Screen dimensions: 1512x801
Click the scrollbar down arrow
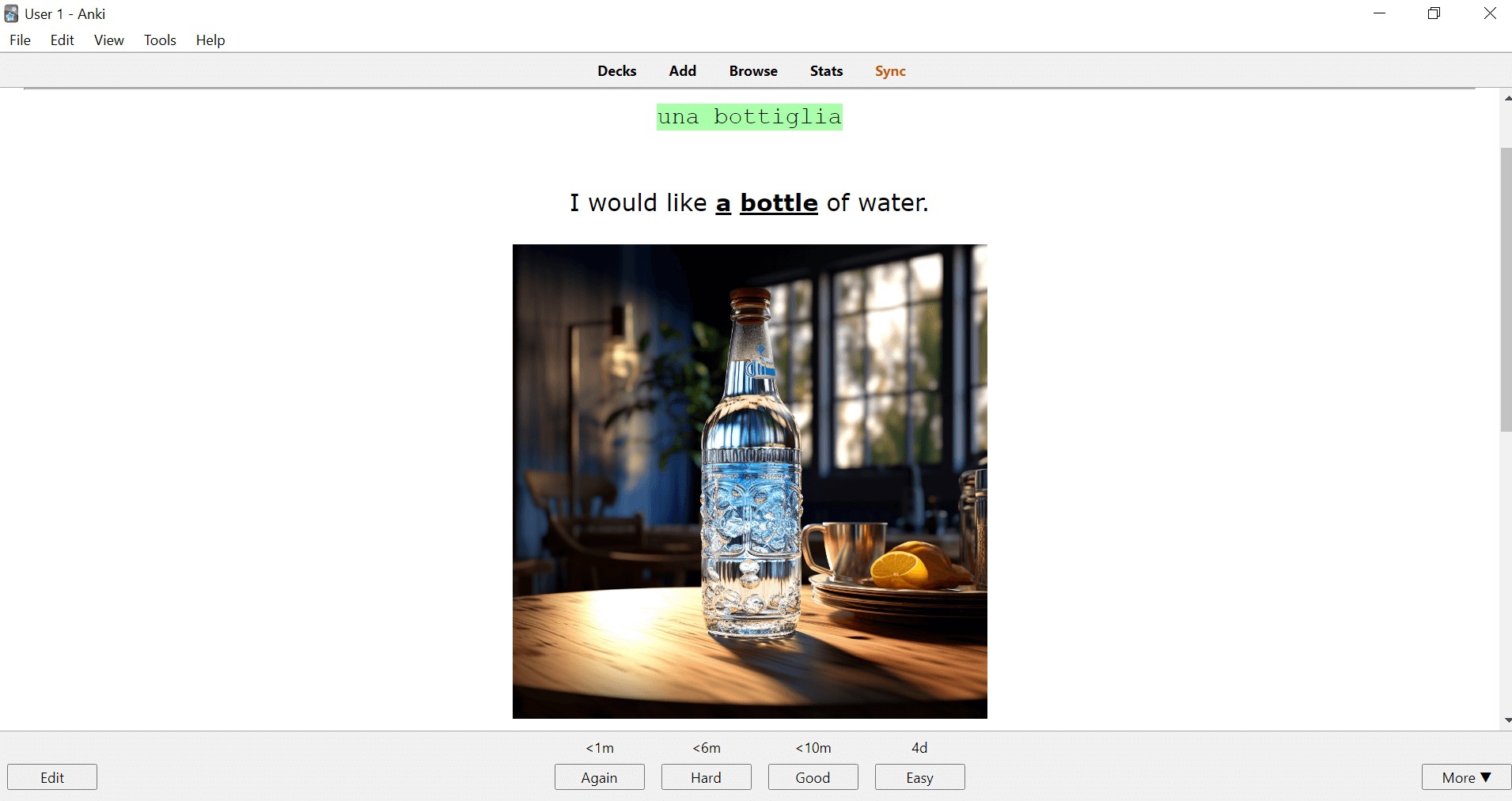coord(1506,720)
